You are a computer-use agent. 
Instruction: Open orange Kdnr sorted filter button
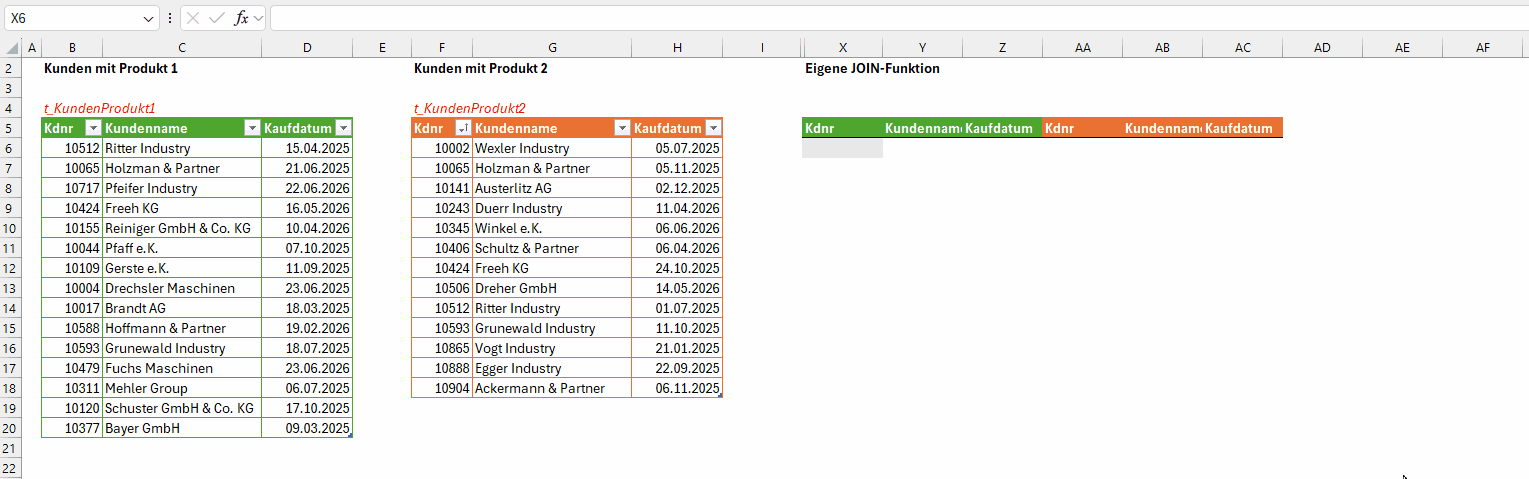[463, 128]
